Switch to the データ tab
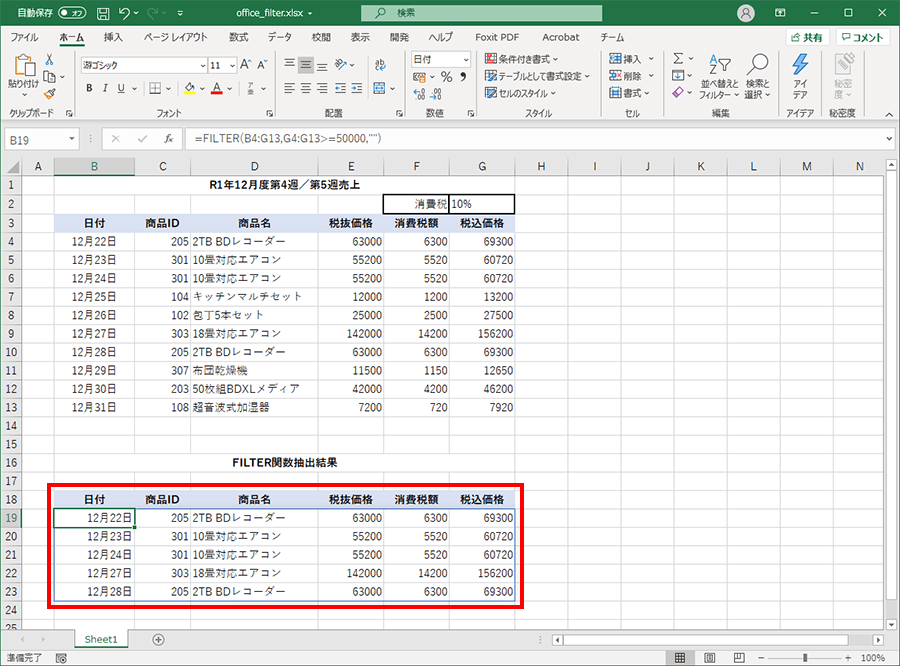900x666 pixels. (280, 37)
